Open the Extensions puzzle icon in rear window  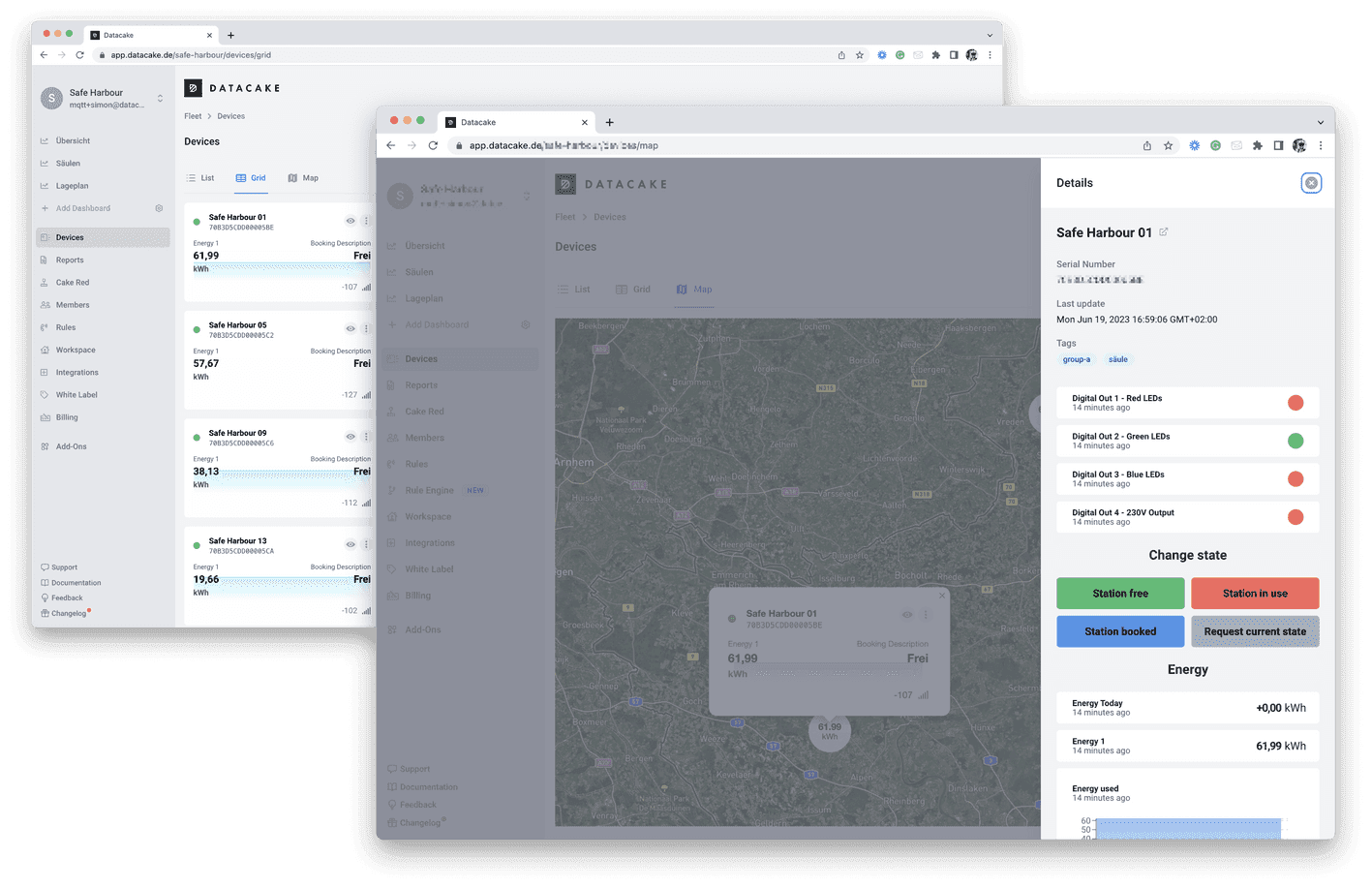coord(935,55)
